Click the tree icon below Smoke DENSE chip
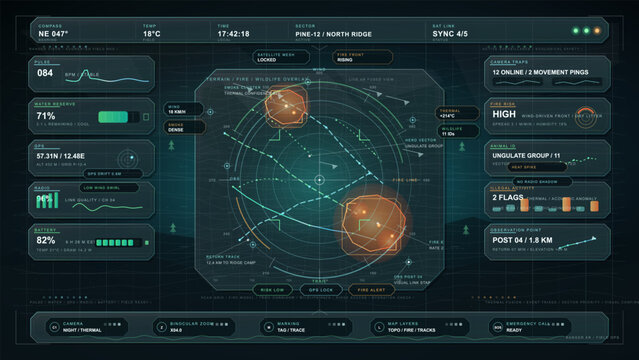This screenshot has height=360, width=639. (172, 145)
